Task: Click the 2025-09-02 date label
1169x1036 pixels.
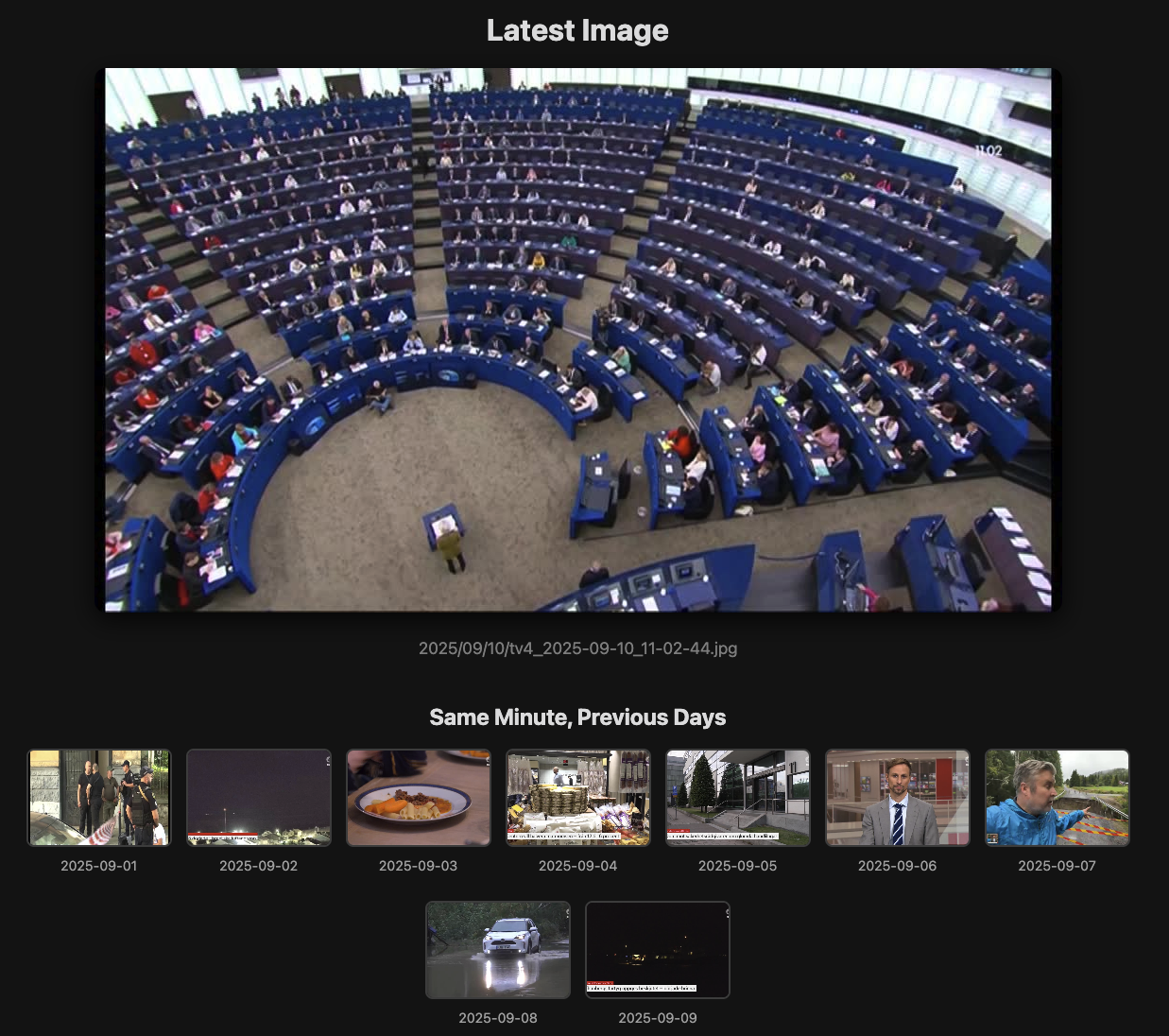Action: click(x=259, y=866)
